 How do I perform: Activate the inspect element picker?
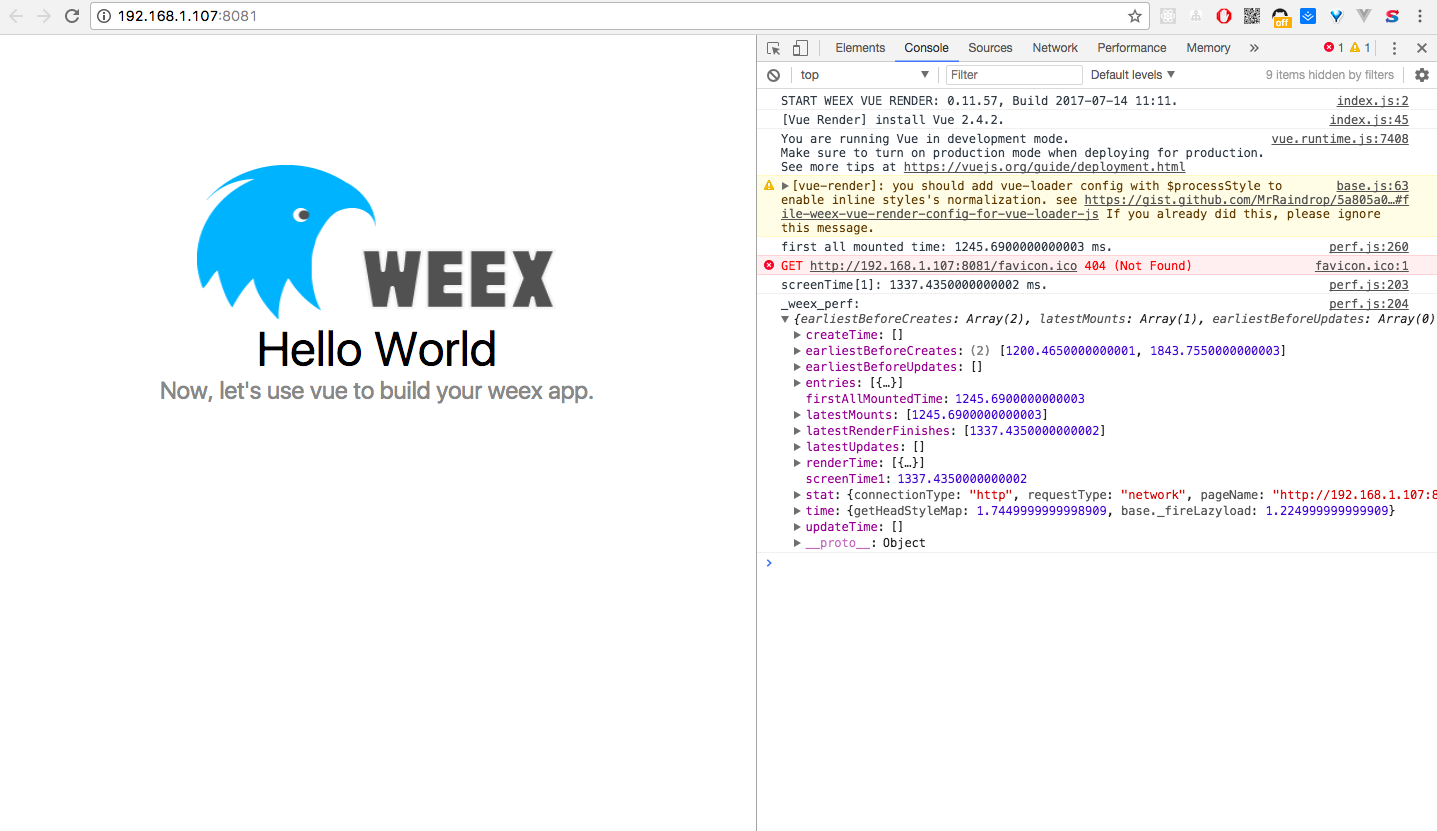[774, 48]
